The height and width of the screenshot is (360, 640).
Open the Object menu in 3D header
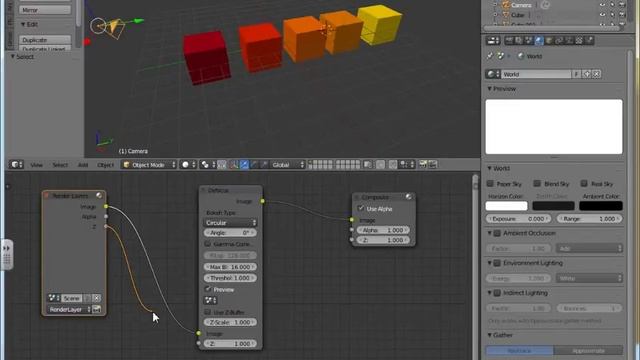105,164
